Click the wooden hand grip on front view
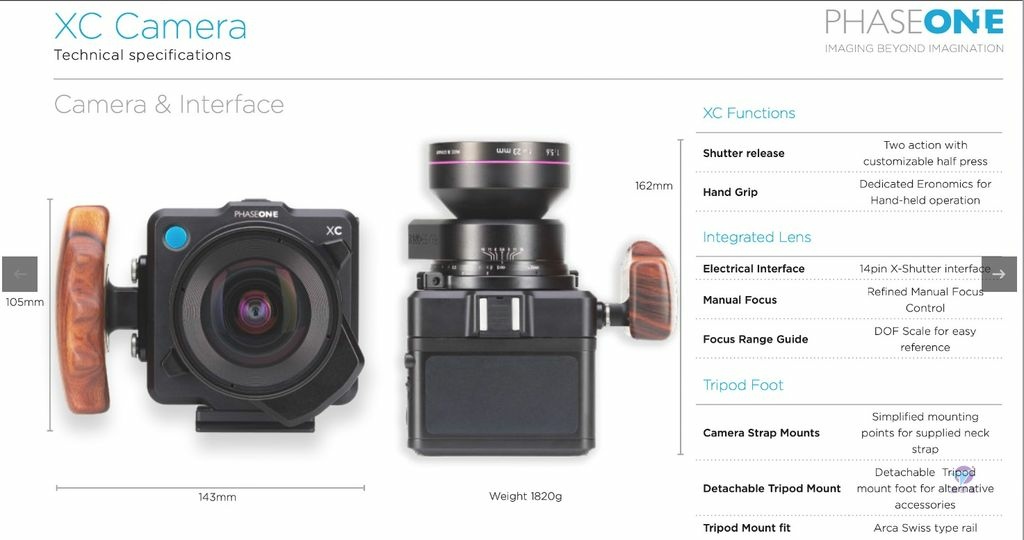1024x540 pixels. [x=83, y=310]
